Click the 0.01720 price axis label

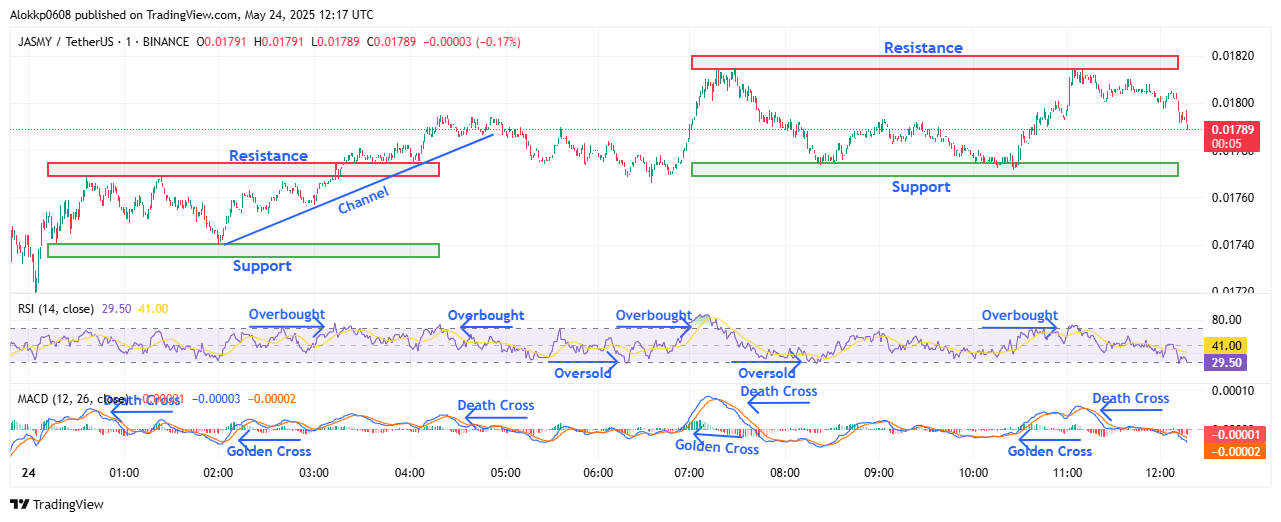point(1234,291)
